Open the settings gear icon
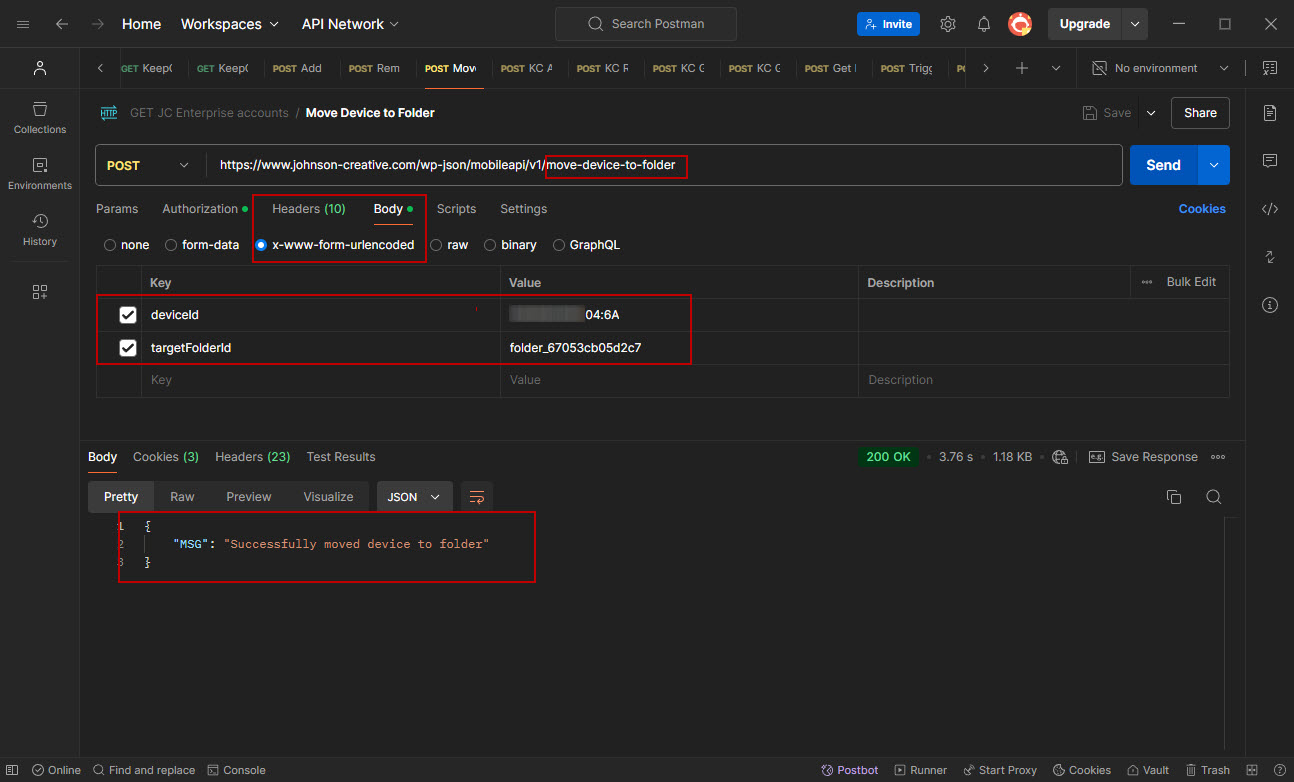The image size is (1294, 782). click(948, 24)
